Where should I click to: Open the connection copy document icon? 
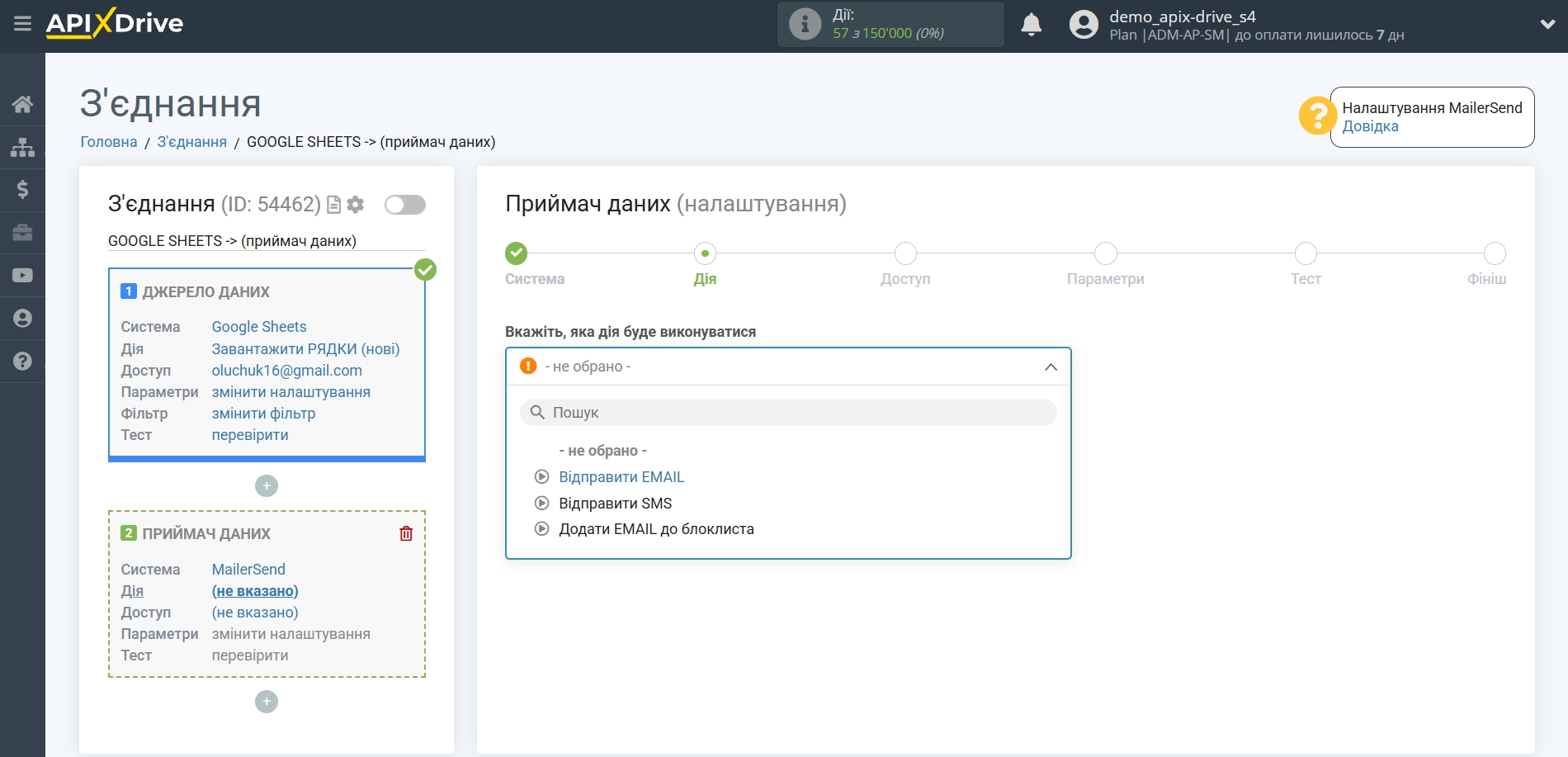(333, 205)
